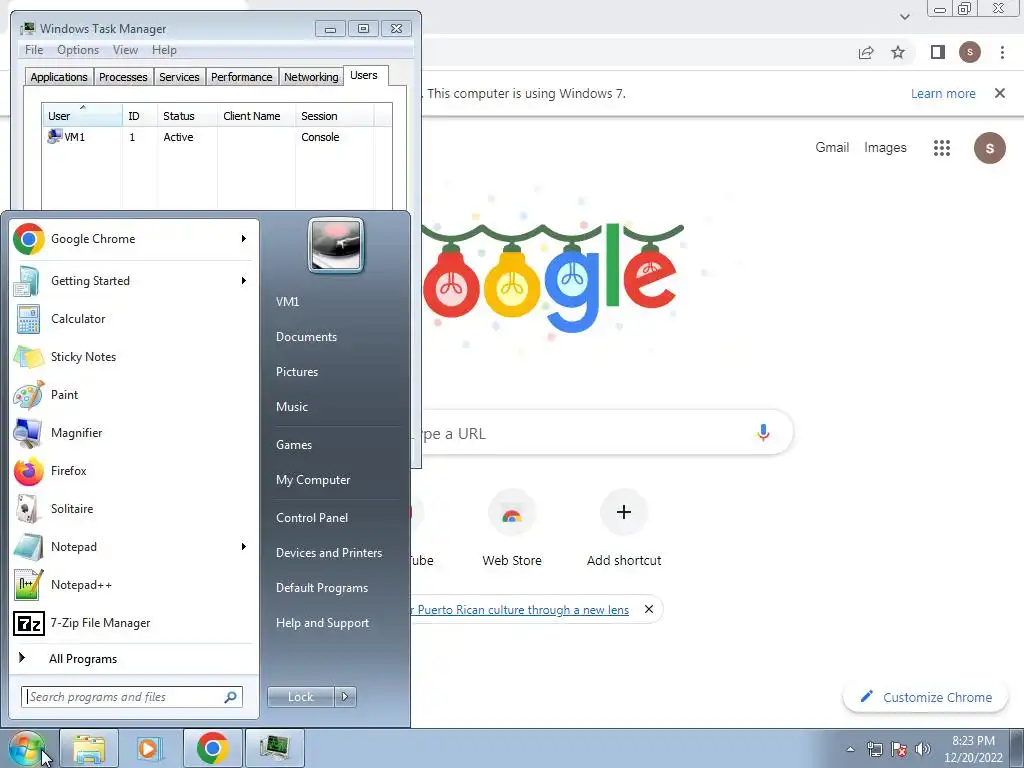
Task: Open the View menu in Task Manager
Action: 125,50
